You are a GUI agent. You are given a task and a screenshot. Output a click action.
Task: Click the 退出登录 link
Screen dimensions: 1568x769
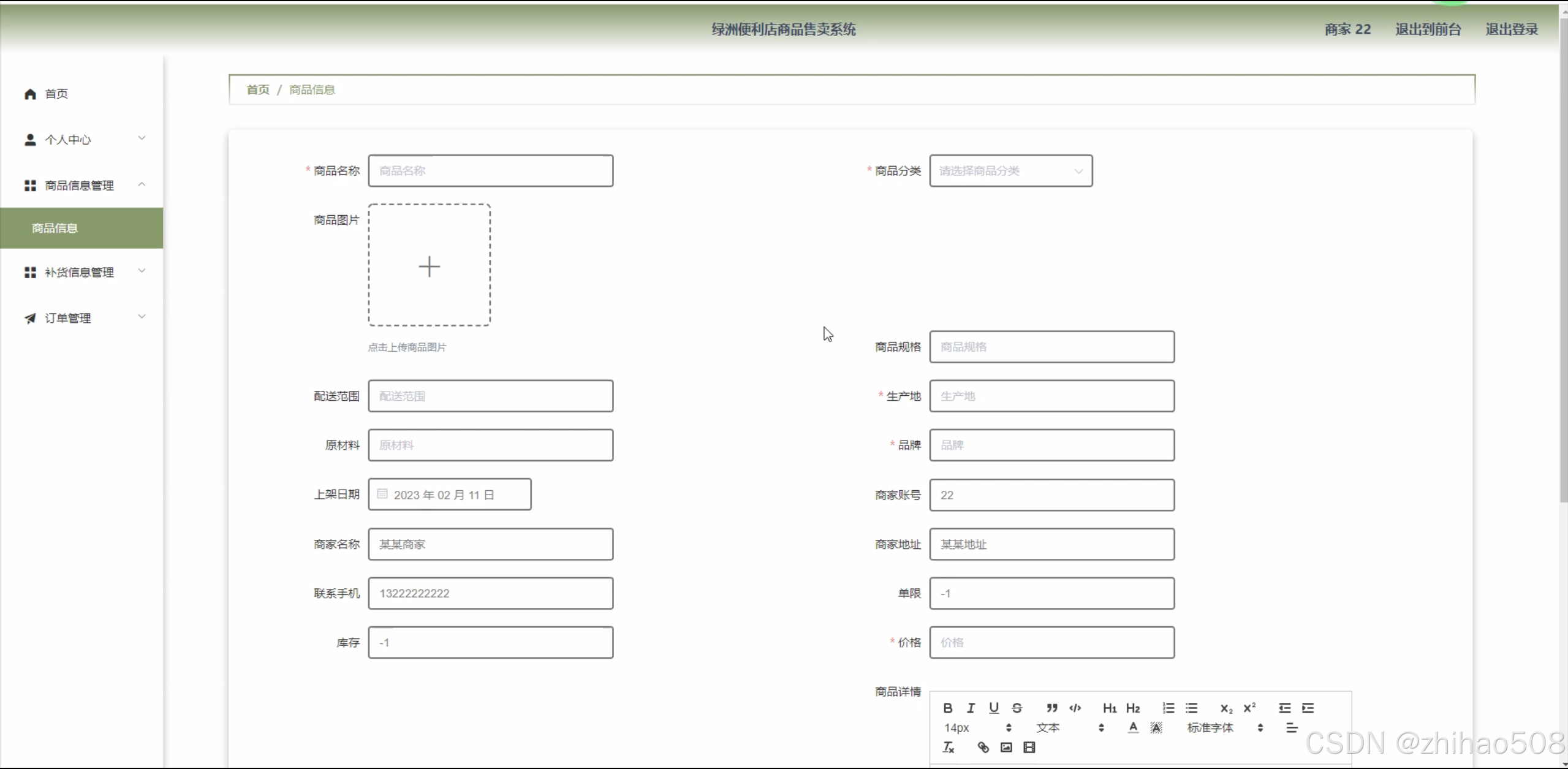click(x=1511, y=29)
